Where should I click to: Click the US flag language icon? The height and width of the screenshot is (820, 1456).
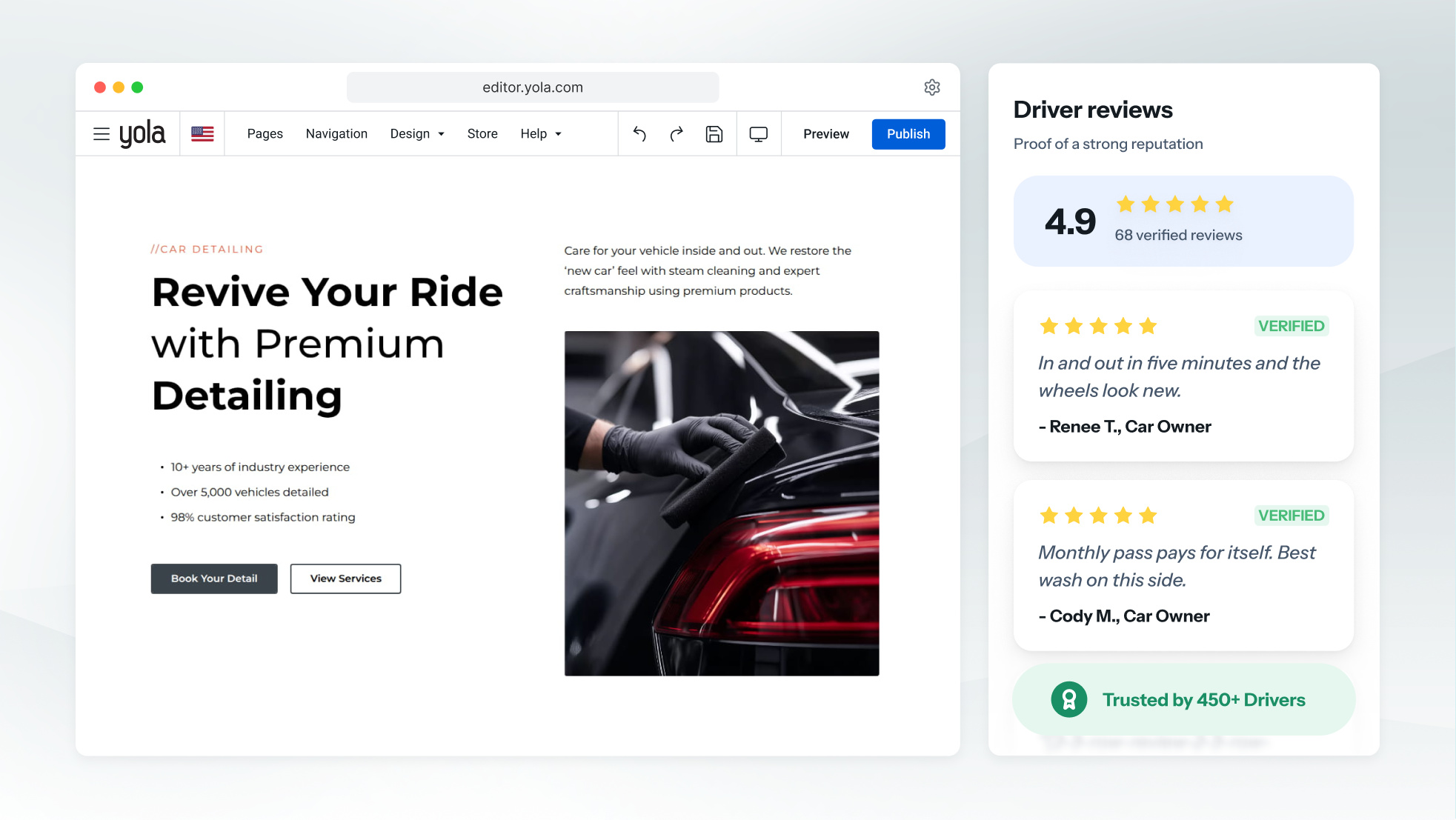click(202, 134)
